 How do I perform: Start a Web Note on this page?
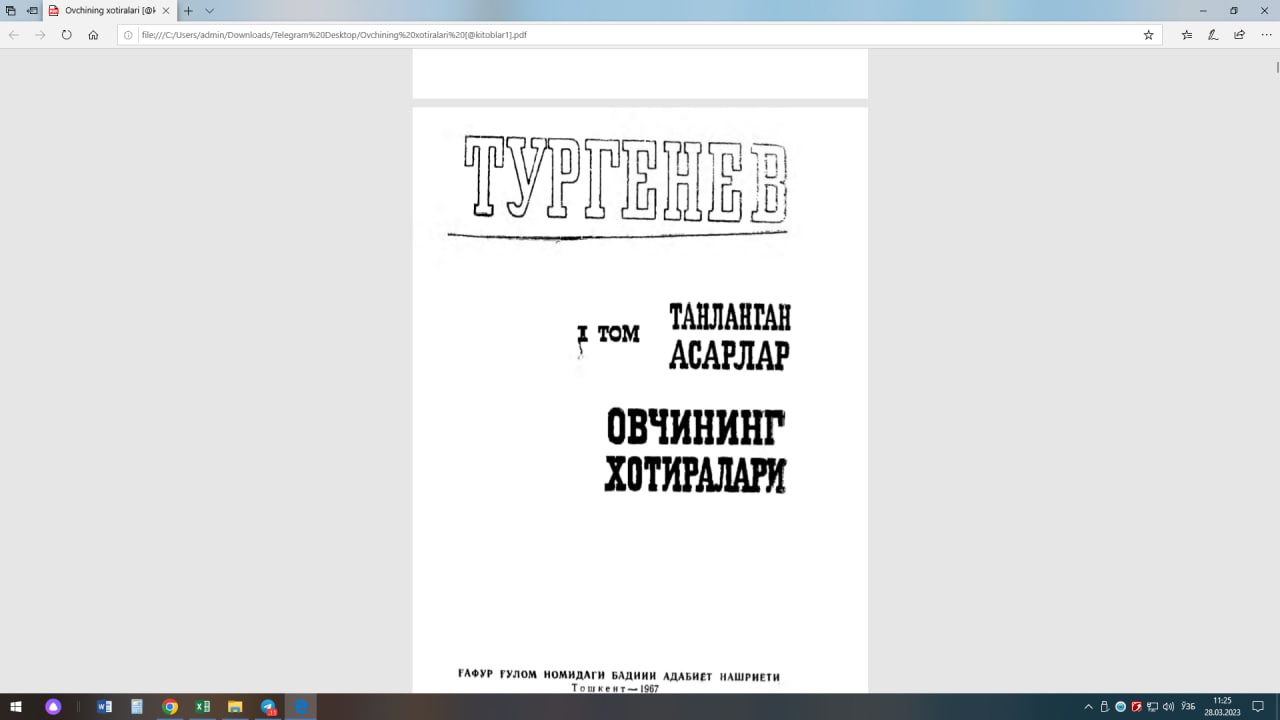point(1214,34)
